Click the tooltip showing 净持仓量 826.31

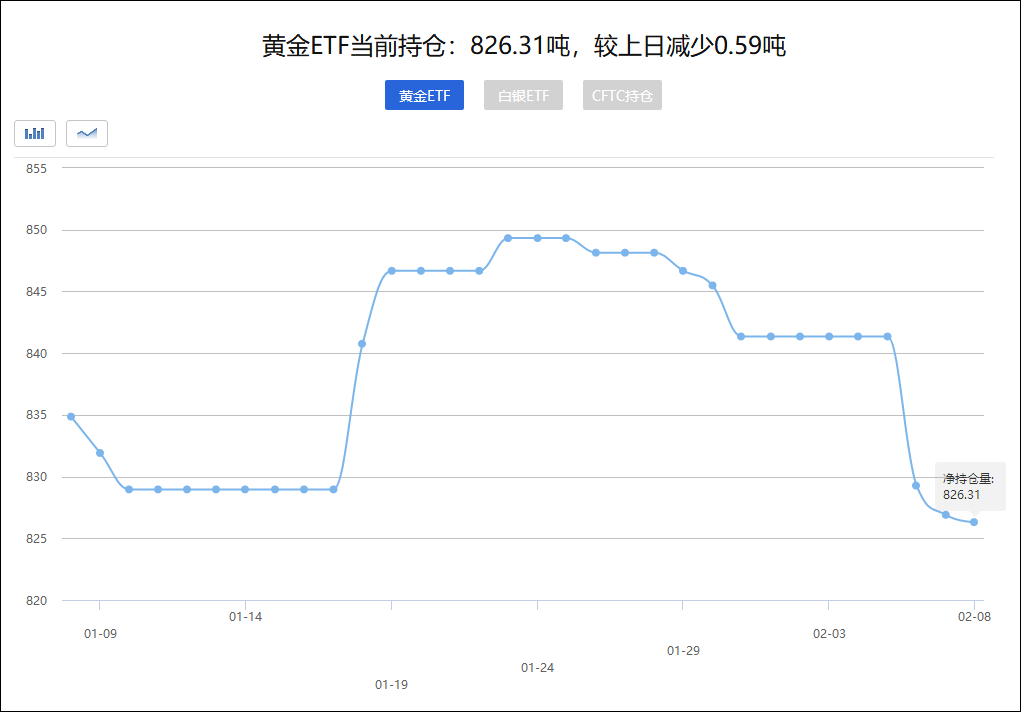tap(968, 485)
